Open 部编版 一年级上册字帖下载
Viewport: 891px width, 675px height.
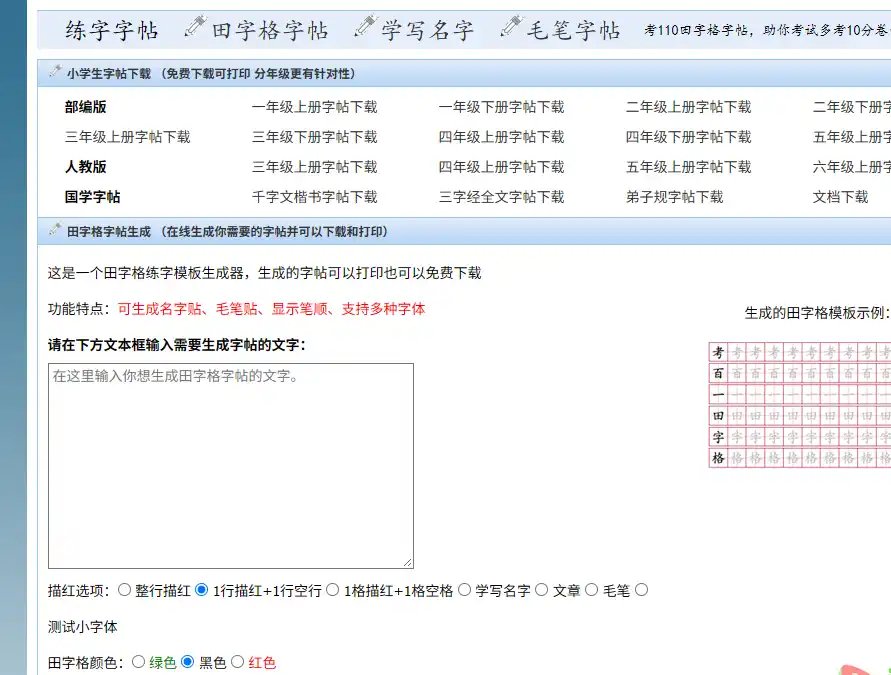[x=314, y=107]
